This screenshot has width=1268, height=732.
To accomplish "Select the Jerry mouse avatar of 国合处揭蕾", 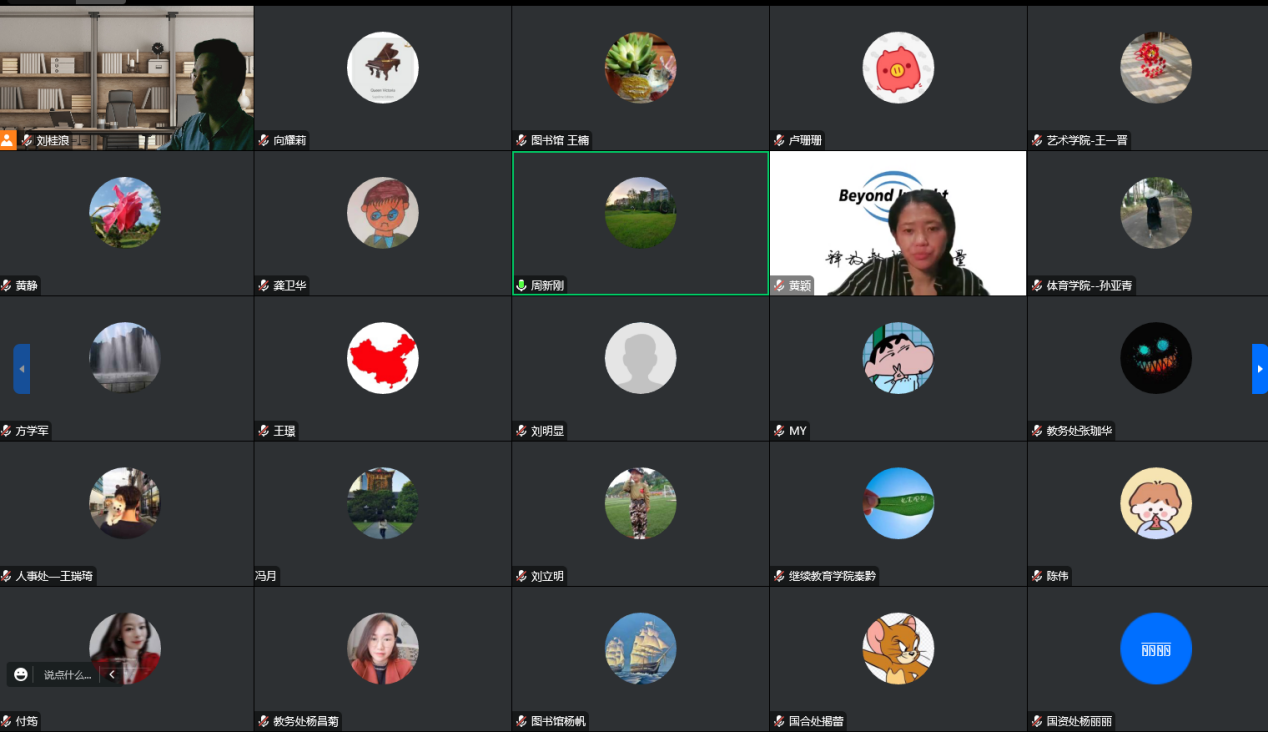I will point(898,648).
